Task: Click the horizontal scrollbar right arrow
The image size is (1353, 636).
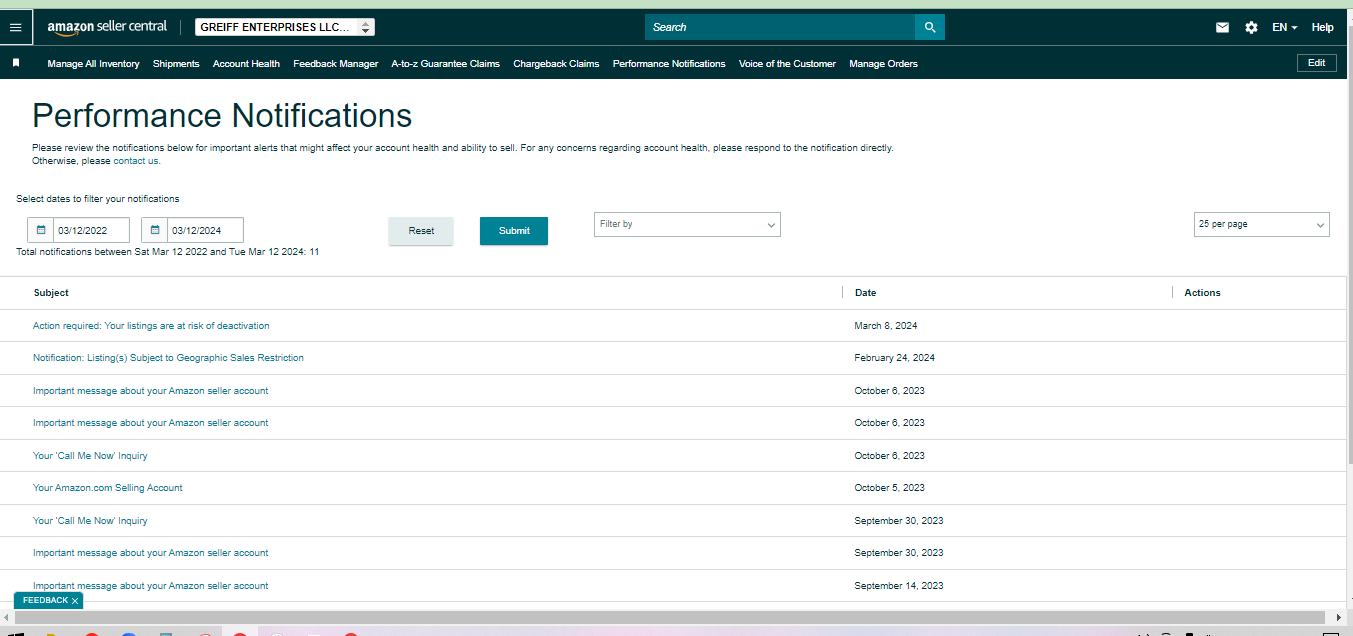Action: 1339,618
